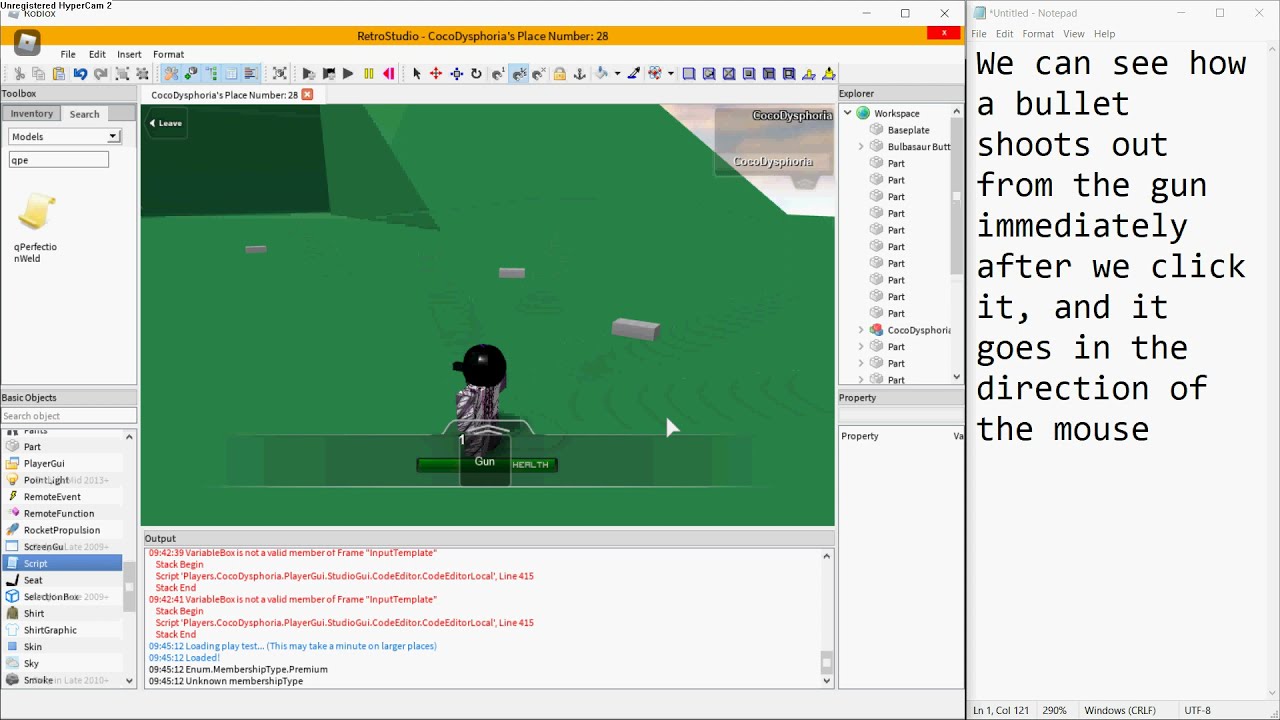
Task: Click the Anchor tool icon
Action: [579, 73]
